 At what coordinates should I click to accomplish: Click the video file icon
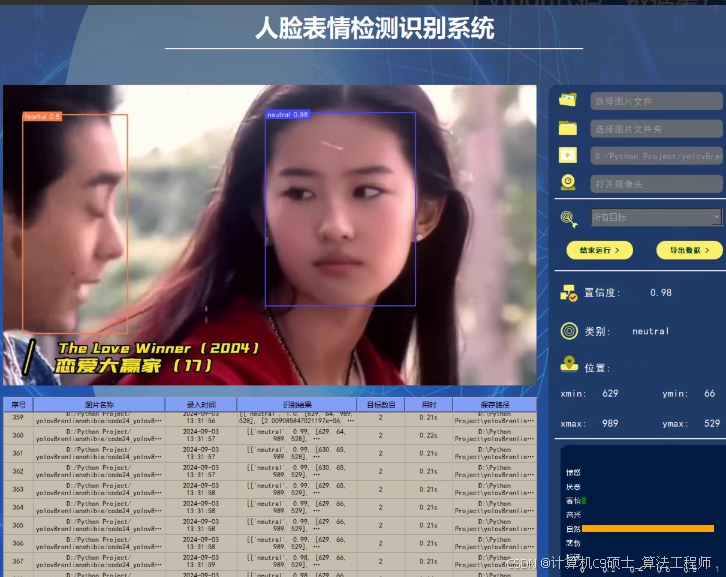[568, 155]
